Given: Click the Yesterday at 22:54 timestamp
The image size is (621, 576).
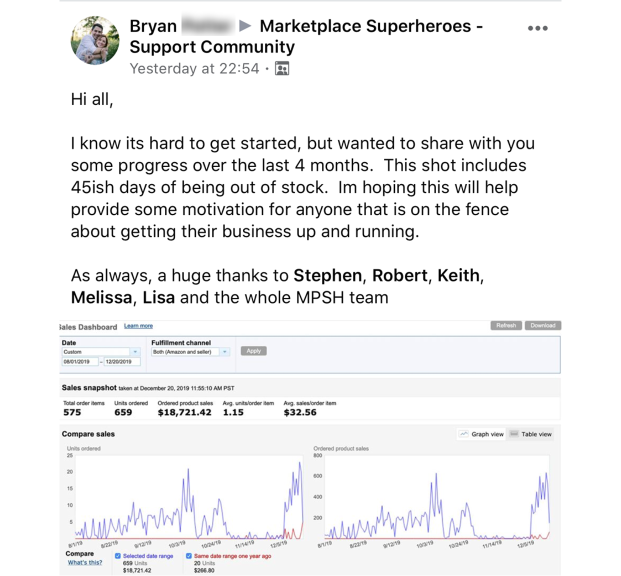Looking at the screenshot, I should (195, 69).
